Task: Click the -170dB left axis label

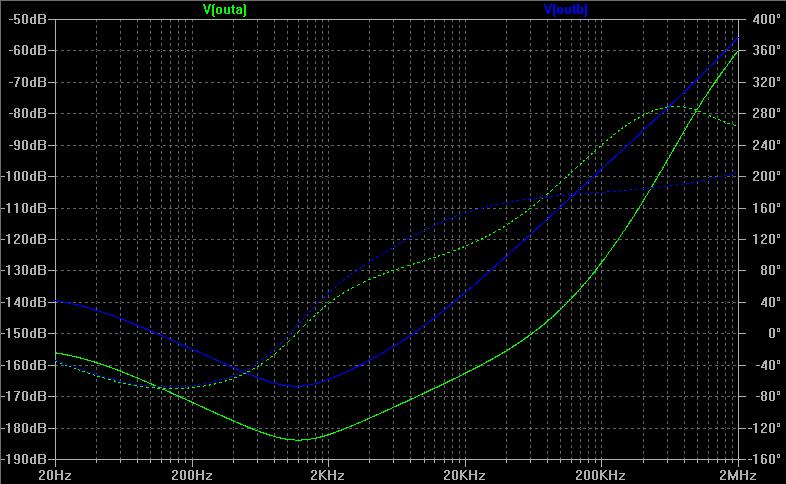Action: 24,396
